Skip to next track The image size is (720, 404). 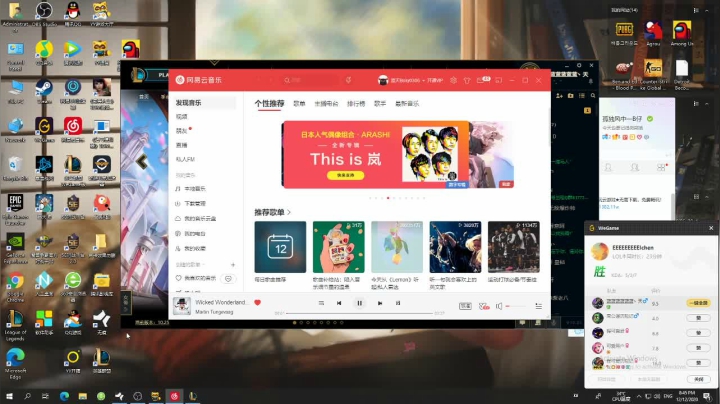point(380,303)
